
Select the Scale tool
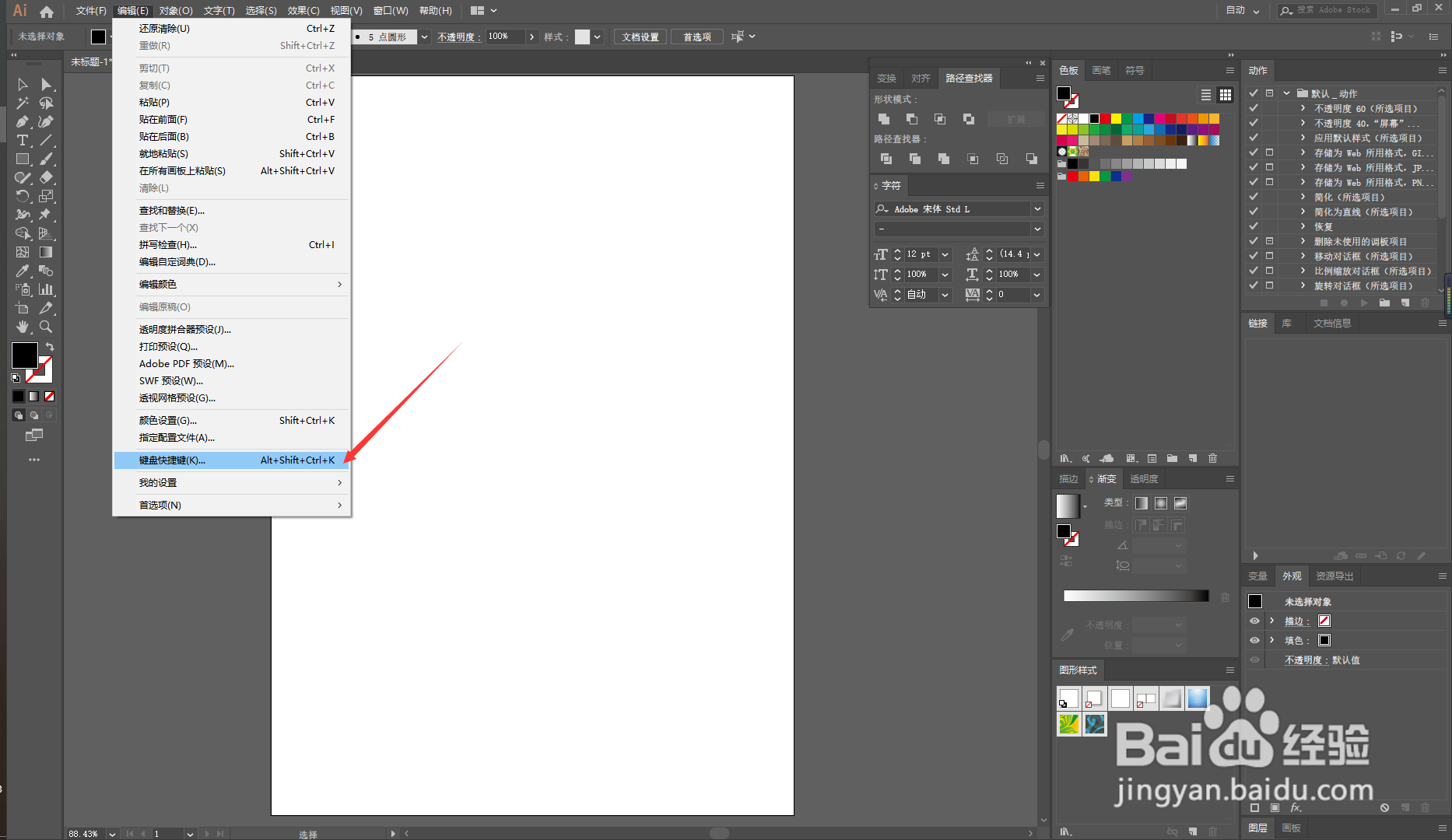(46, 196)
